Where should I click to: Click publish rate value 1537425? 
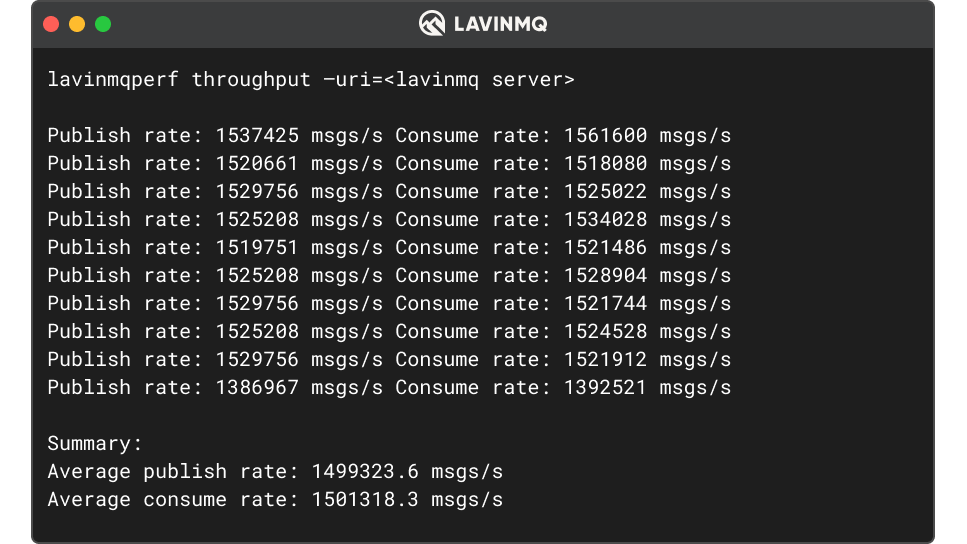(257, 135)
